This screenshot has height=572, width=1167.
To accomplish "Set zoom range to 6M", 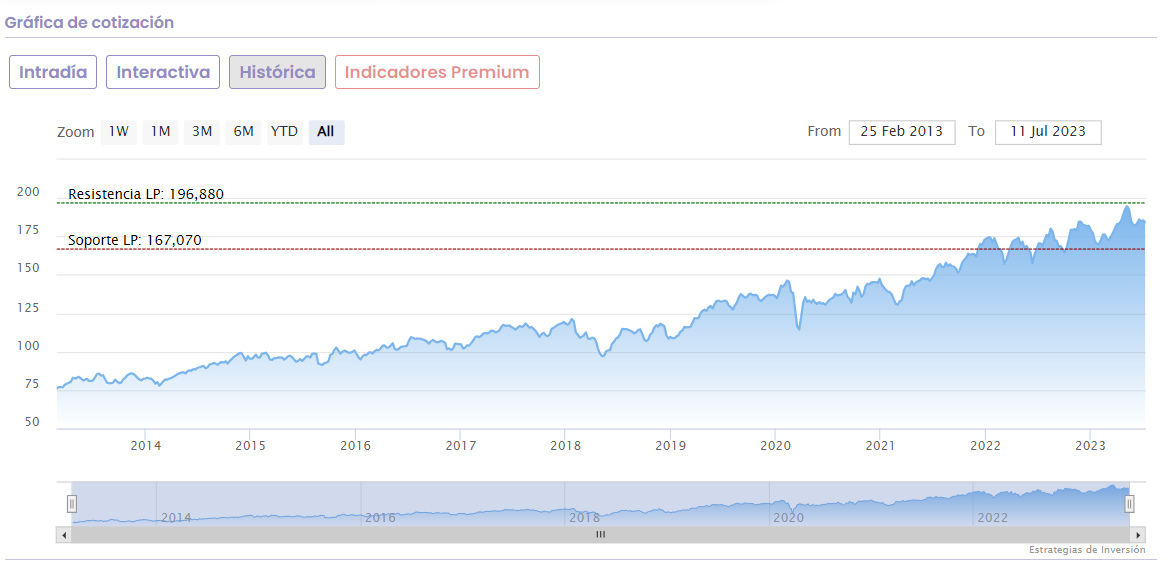I will [243, 131].
